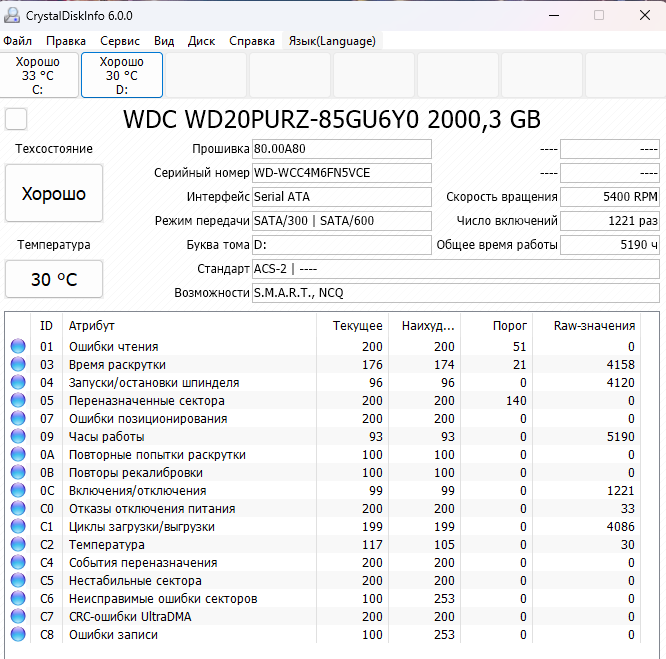This screenshot has width=666, height=659.
Task: Open the Сервис menu
Action: (x=120, y=41)
